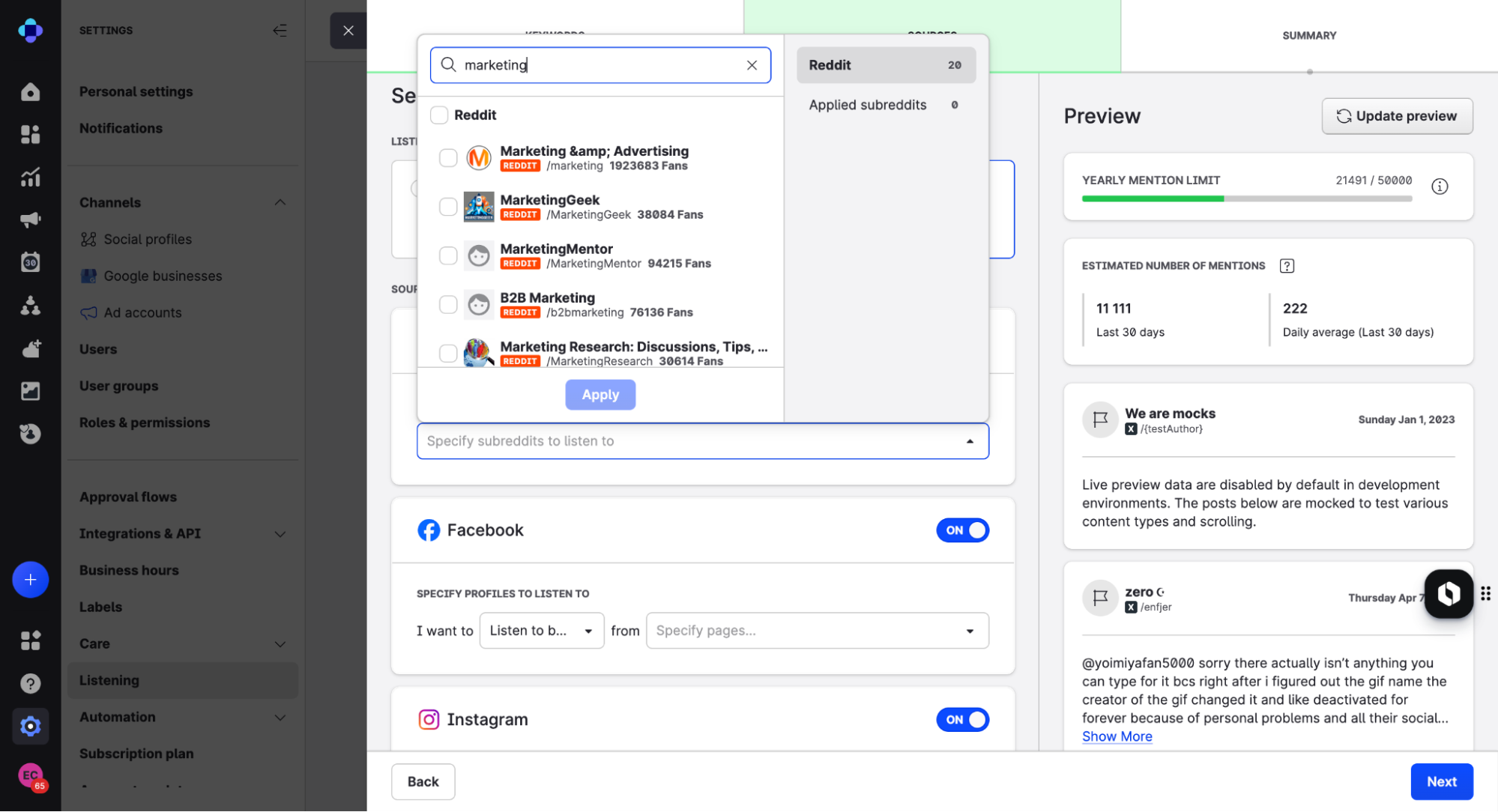Click blue plus create button in the sidebar
1498x812 pixels.
(x=30, y=579)
